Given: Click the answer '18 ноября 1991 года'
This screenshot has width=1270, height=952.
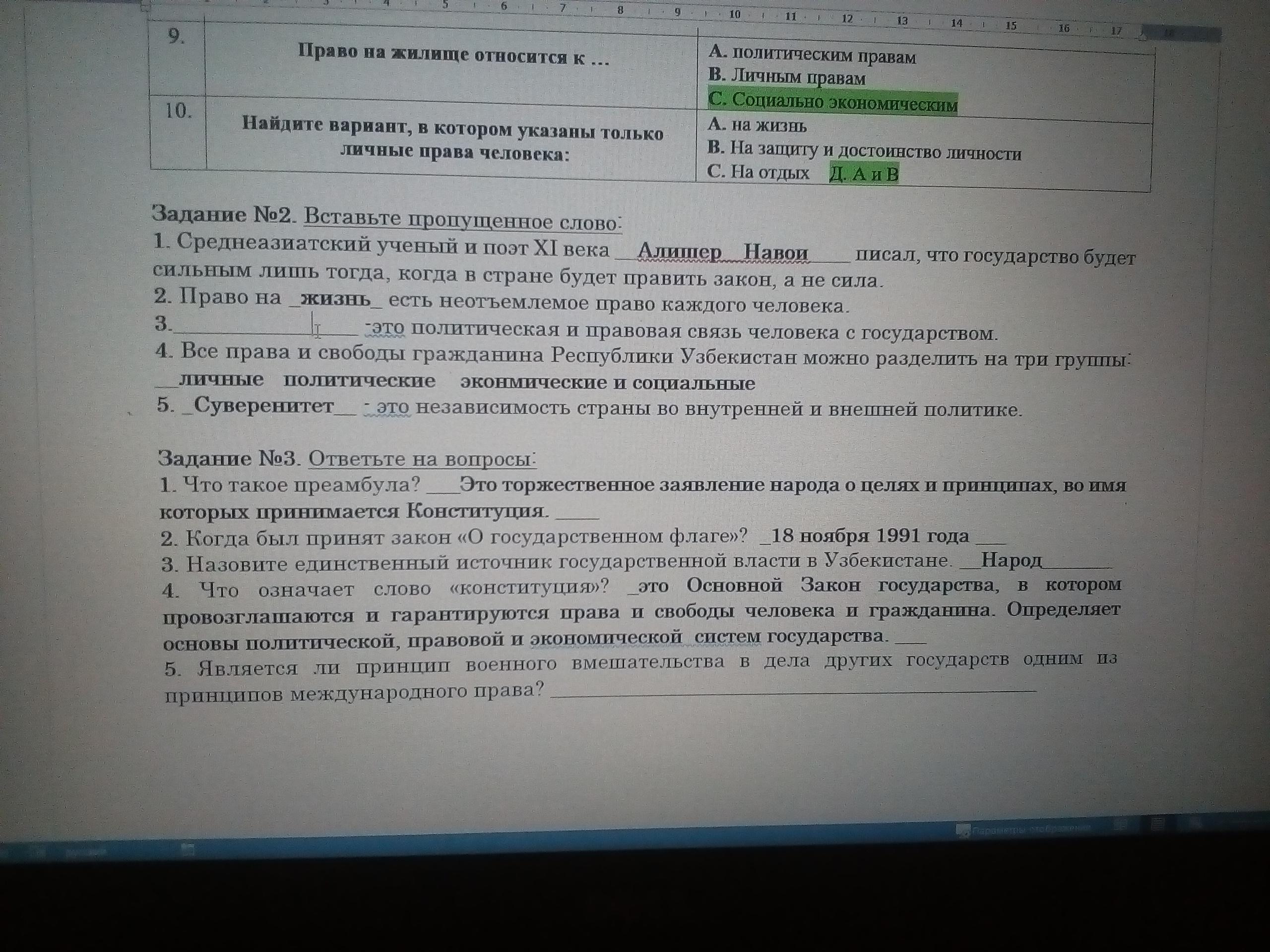Looking at the screenshot, I should [870, 536].
